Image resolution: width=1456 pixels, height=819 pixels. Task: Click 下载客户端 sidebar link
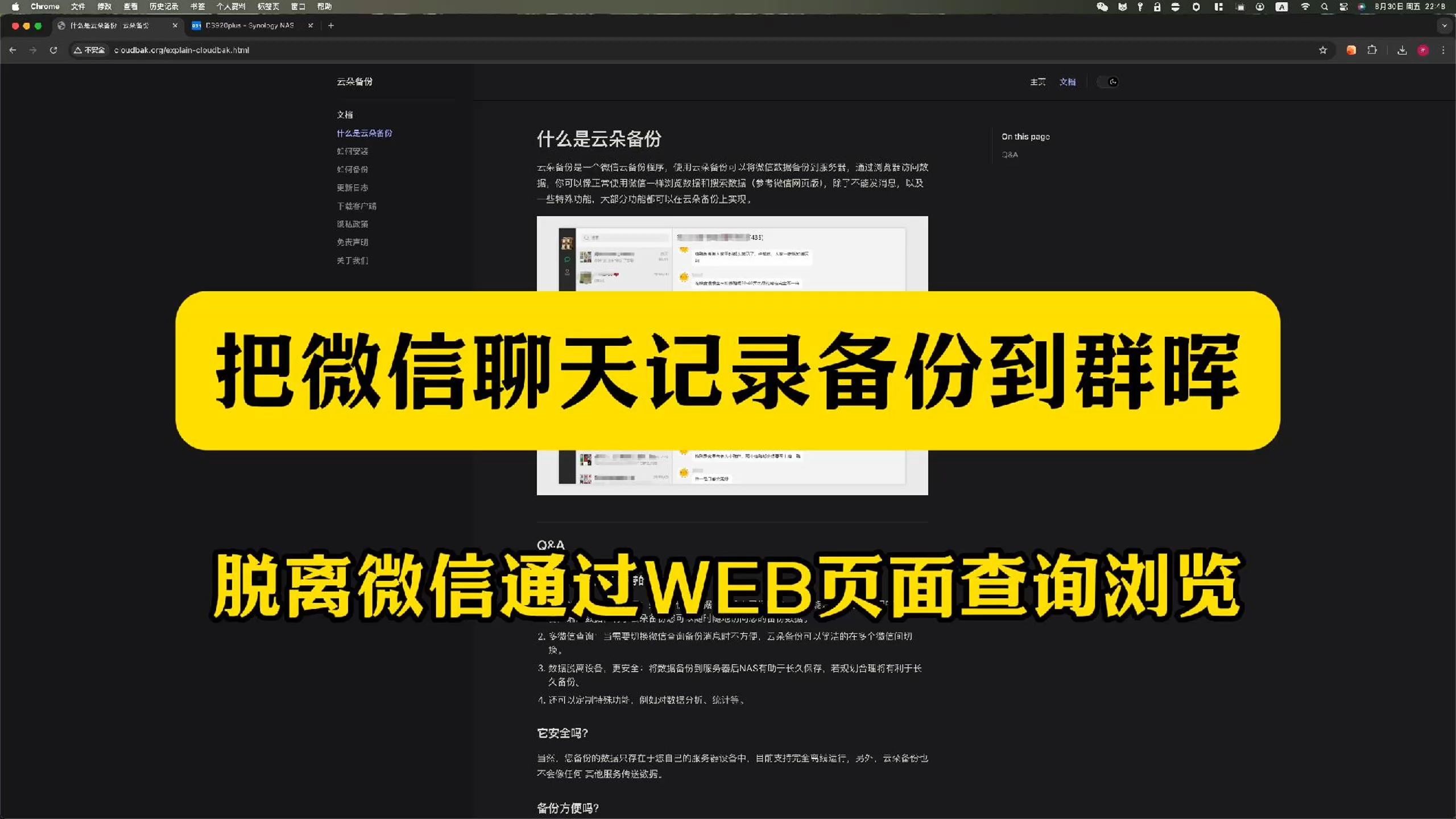(x=357, y=205)
